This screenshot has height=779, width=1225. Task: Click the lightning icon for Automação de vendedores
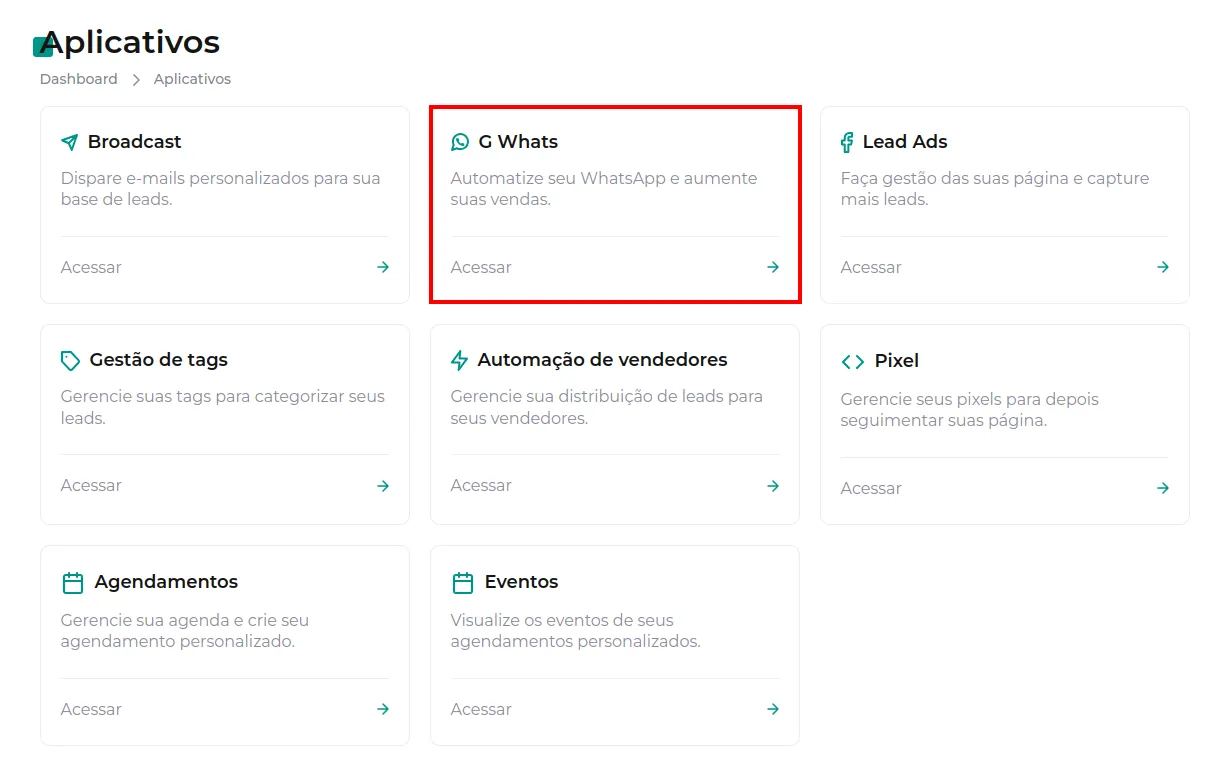coord(459,360)
